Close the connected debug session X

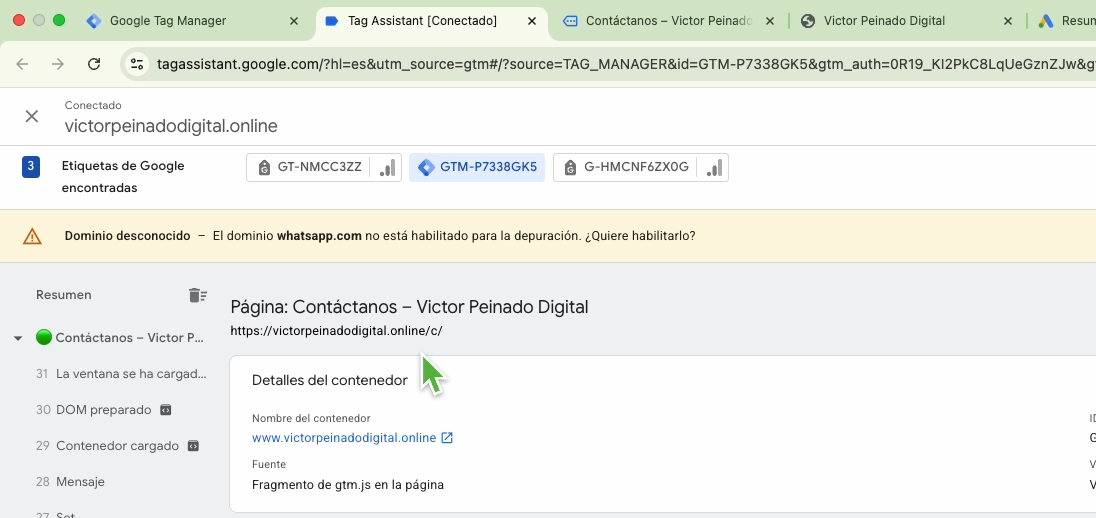click(x=31, y=116)
